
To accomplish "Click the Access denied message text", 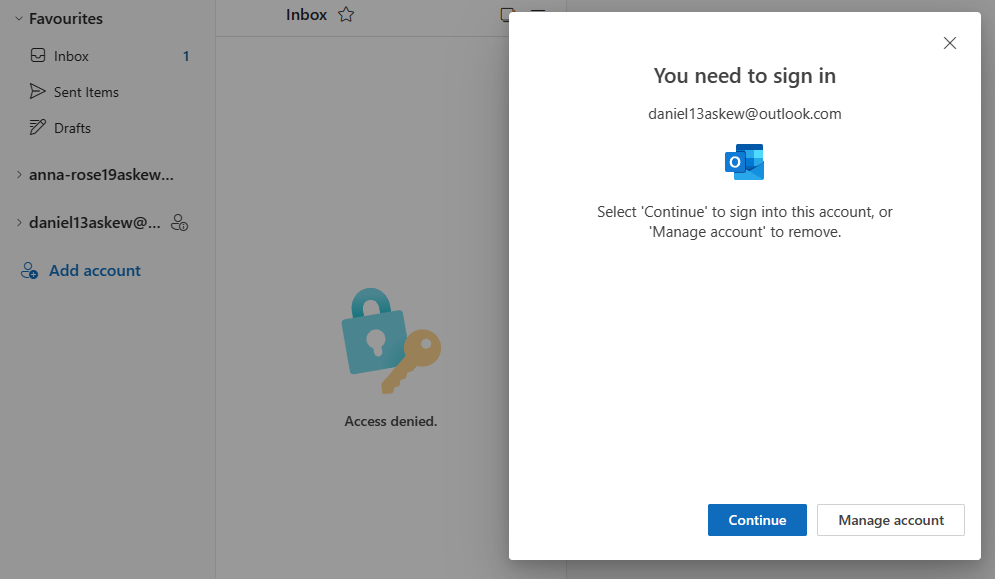I will [391, 421].
